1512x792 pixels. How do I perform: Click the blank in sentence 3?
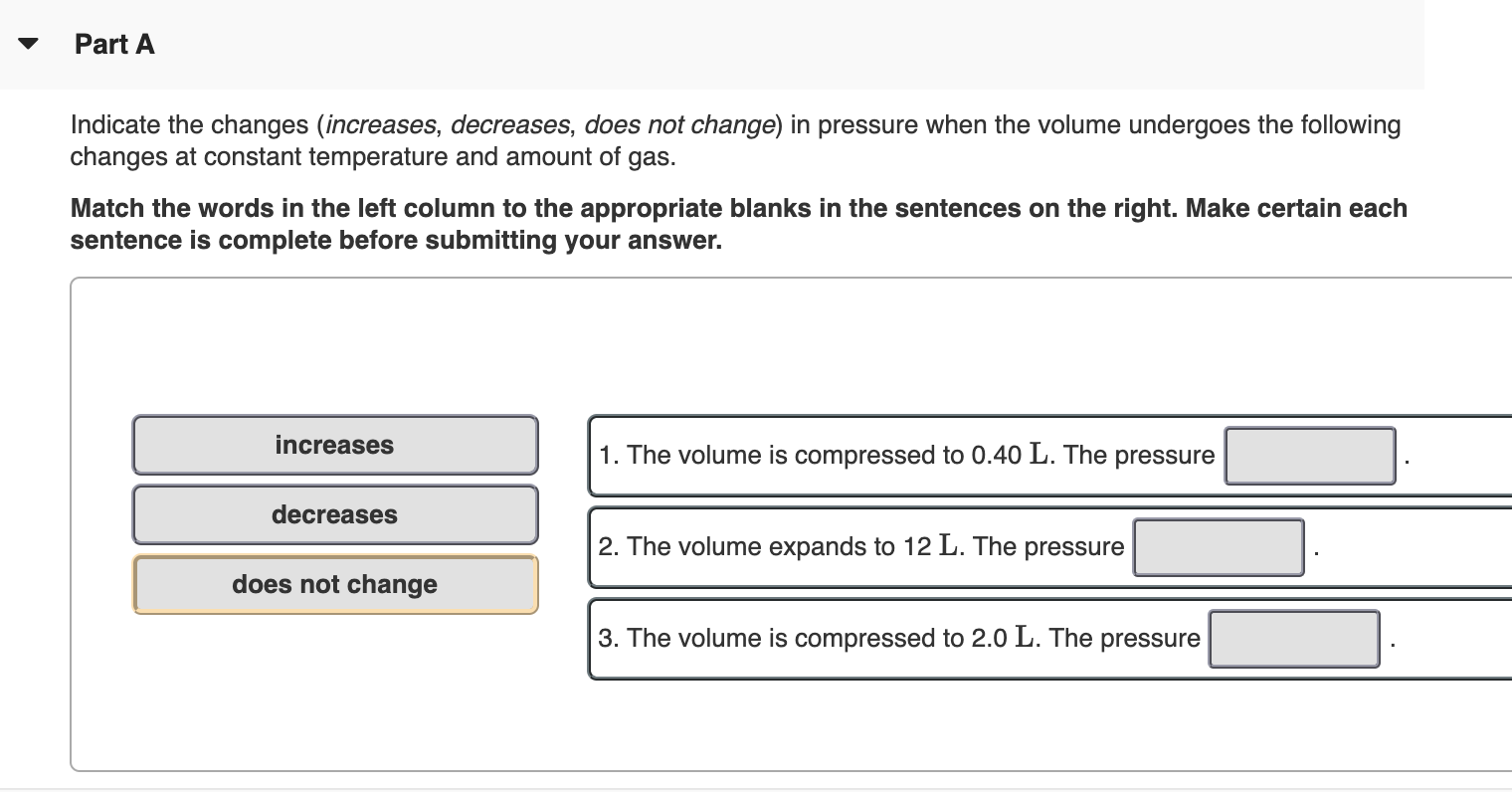[1293, 638]
